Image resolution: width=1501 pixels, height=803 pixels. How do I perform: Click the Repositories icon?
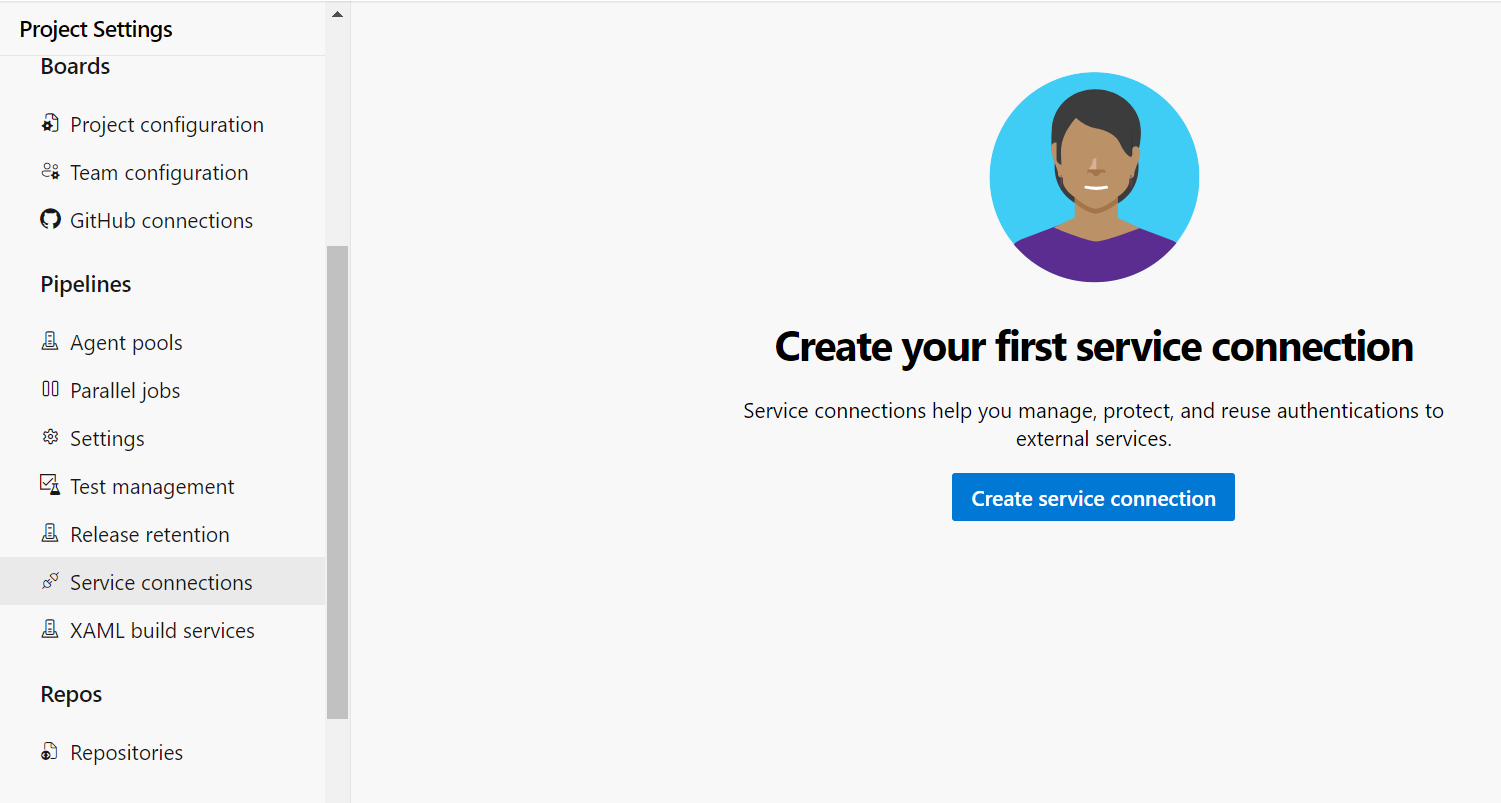tap(50, 752)
